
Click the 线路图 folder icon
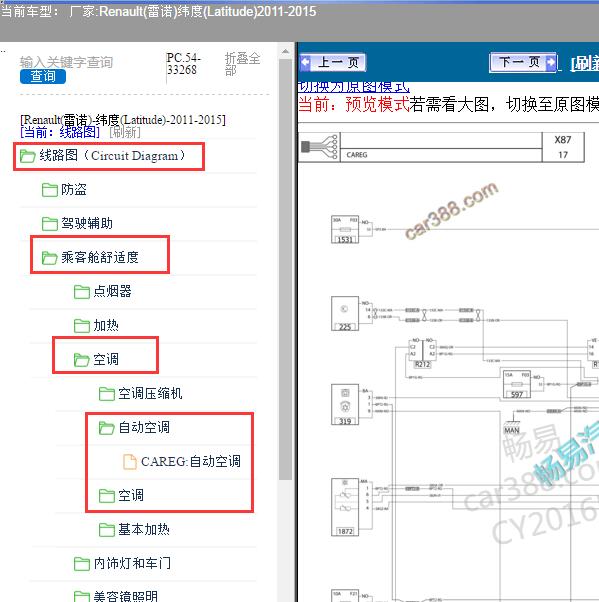28,156
